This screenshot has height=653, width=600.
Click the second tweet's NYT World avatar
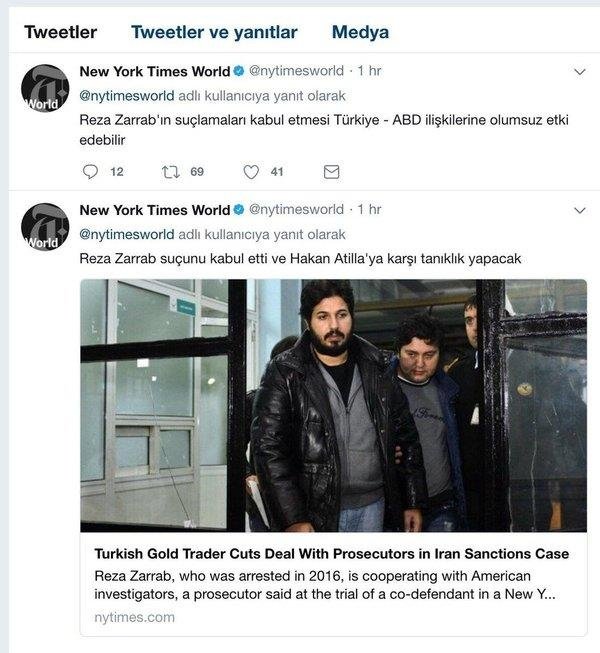(45, 227)
